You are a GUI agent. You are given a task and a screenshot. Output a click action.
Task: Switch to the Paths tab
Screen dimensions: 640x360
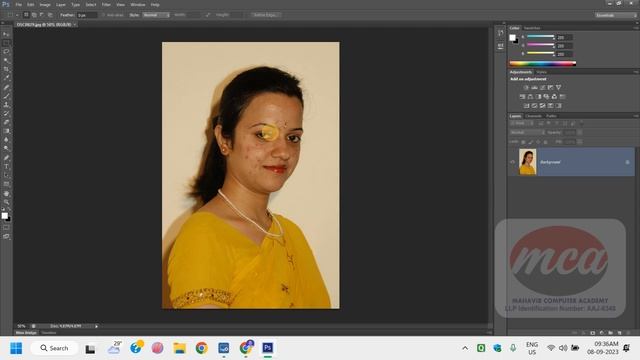click(551, 116)
